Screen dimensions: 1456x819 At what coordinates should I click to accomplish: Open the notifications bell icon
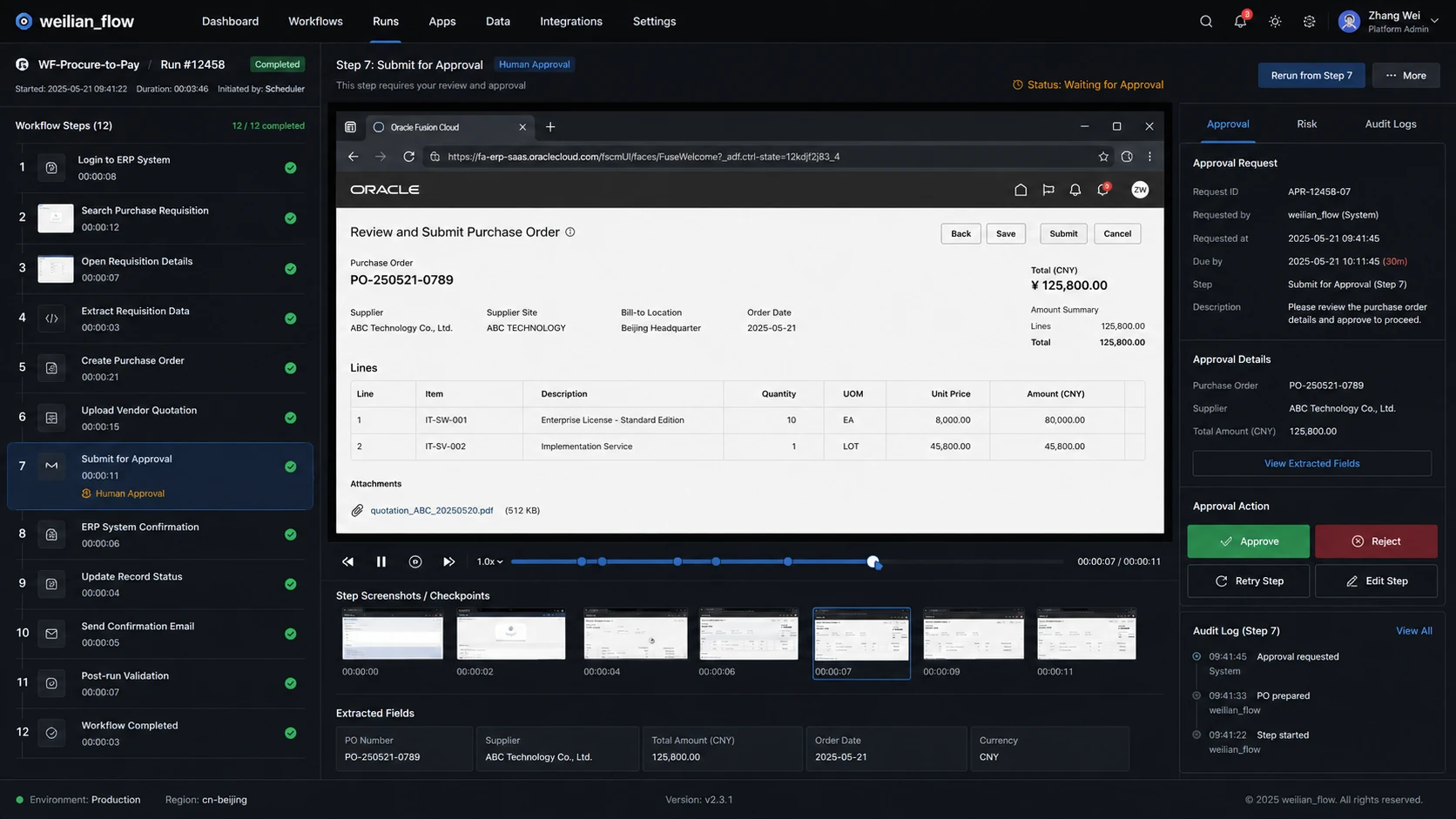coord(1240,21)
